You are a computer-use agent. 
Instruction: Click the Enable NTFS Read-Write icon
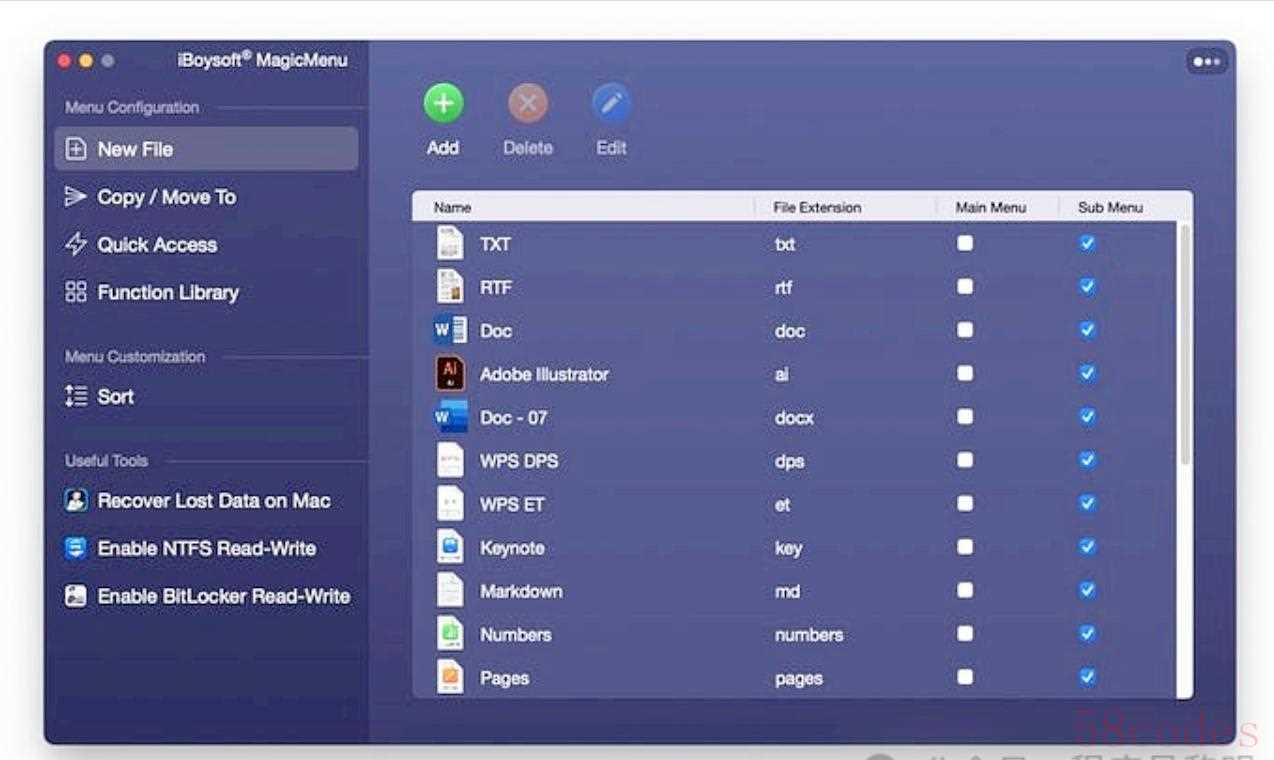(76, 548)
